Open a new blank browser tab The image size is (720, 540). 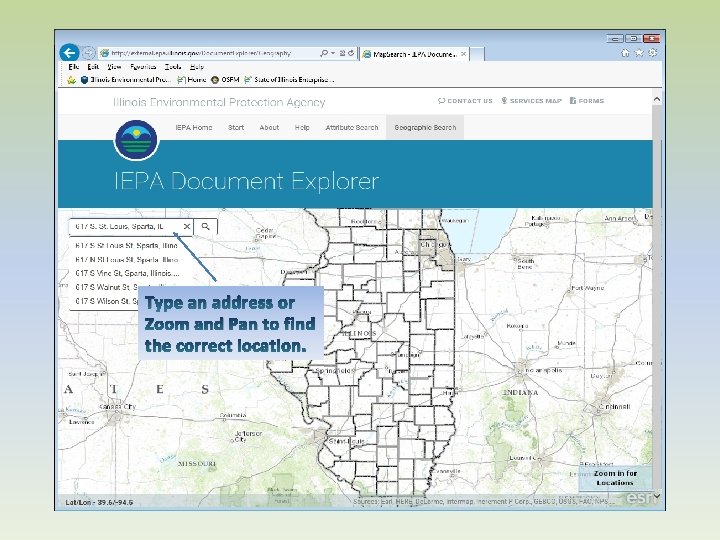point(477,54)
